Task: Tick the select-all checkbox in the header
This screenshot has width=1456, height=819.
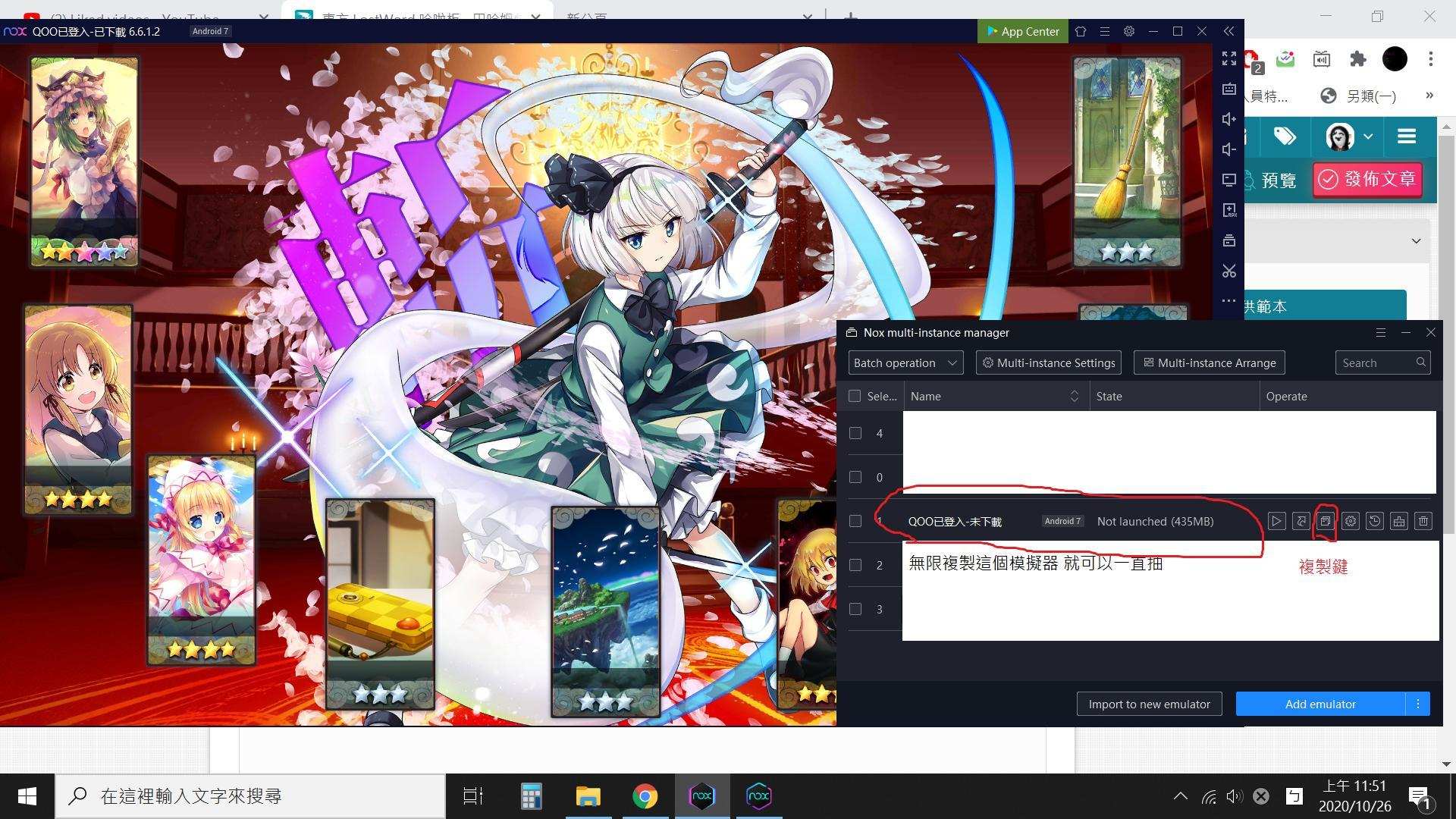Action: [855, 396]
